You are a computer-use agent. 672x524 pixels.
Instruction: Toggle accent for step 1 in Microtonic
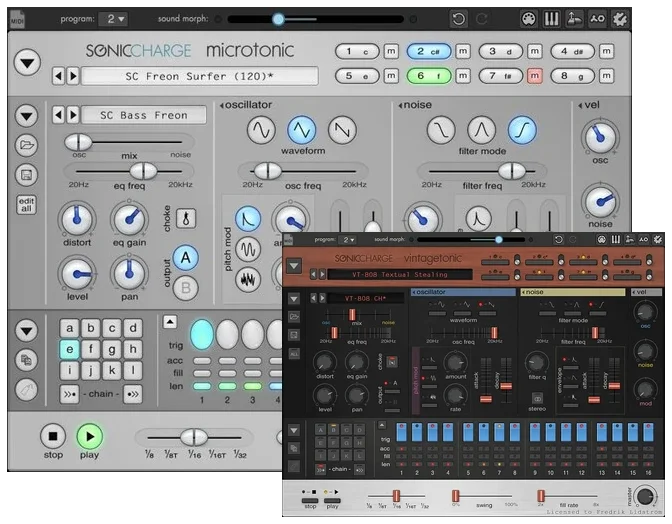[x=202, y=361]
